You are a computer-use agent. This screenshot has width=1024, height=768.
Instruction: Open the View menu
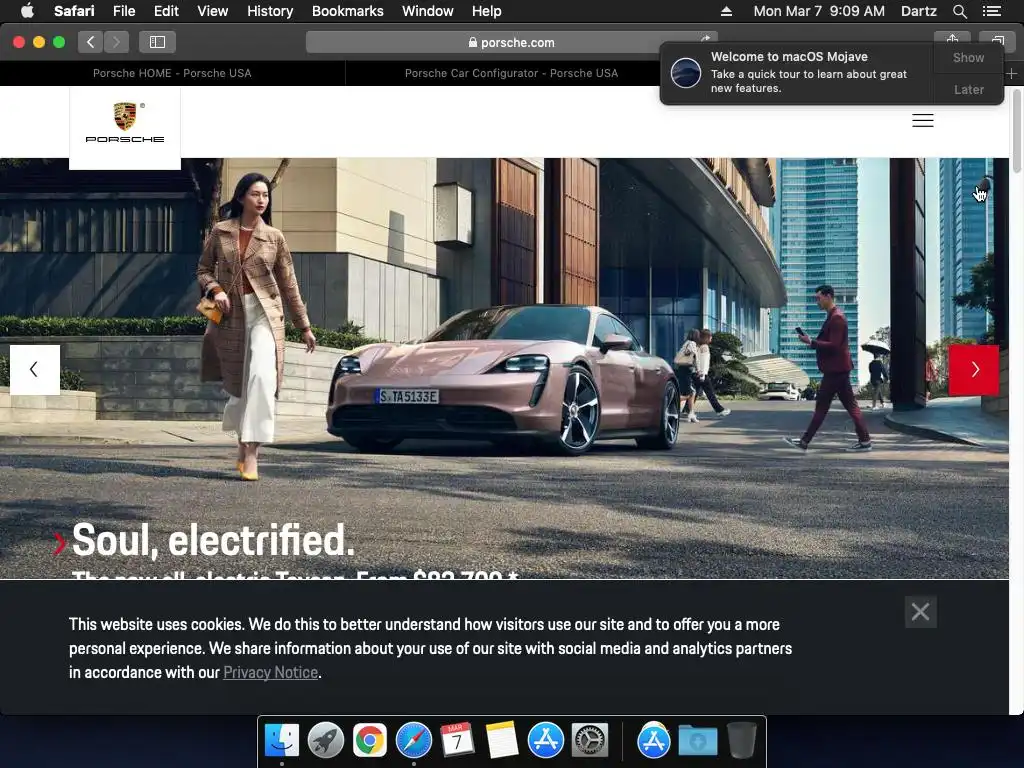(x=212, y=11)
